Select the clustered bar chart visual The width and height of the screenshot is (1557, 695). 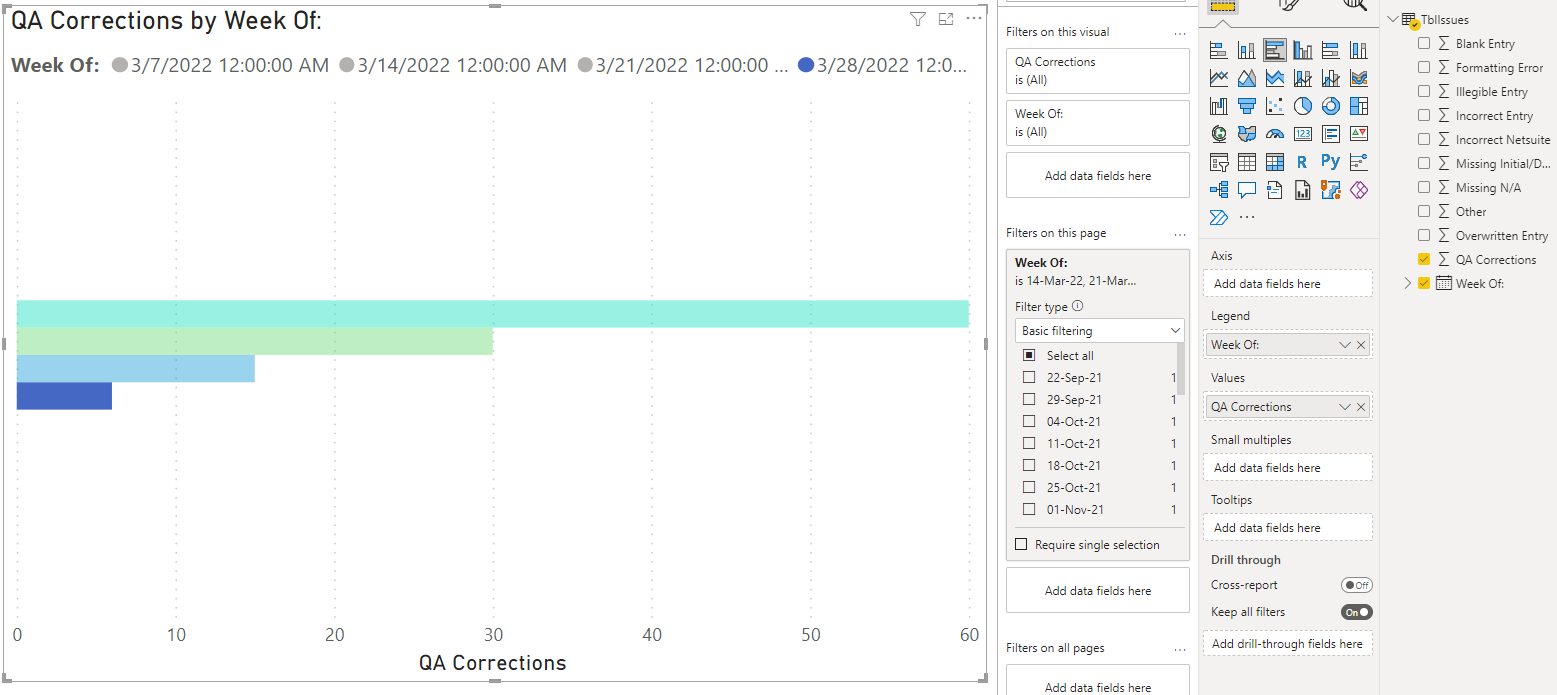[x=1274, y=50]
